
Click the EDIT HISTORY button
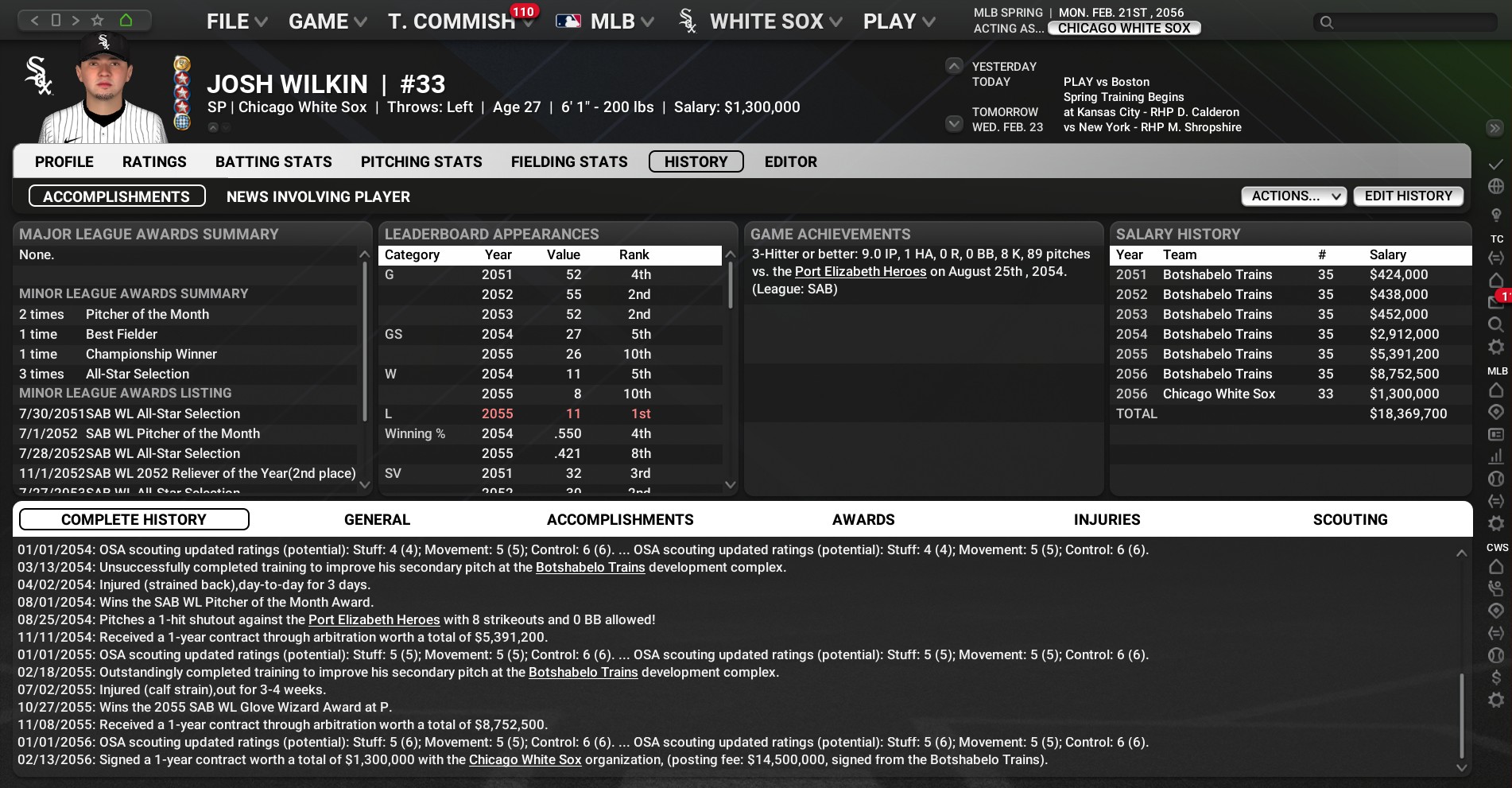(1408, 196)
